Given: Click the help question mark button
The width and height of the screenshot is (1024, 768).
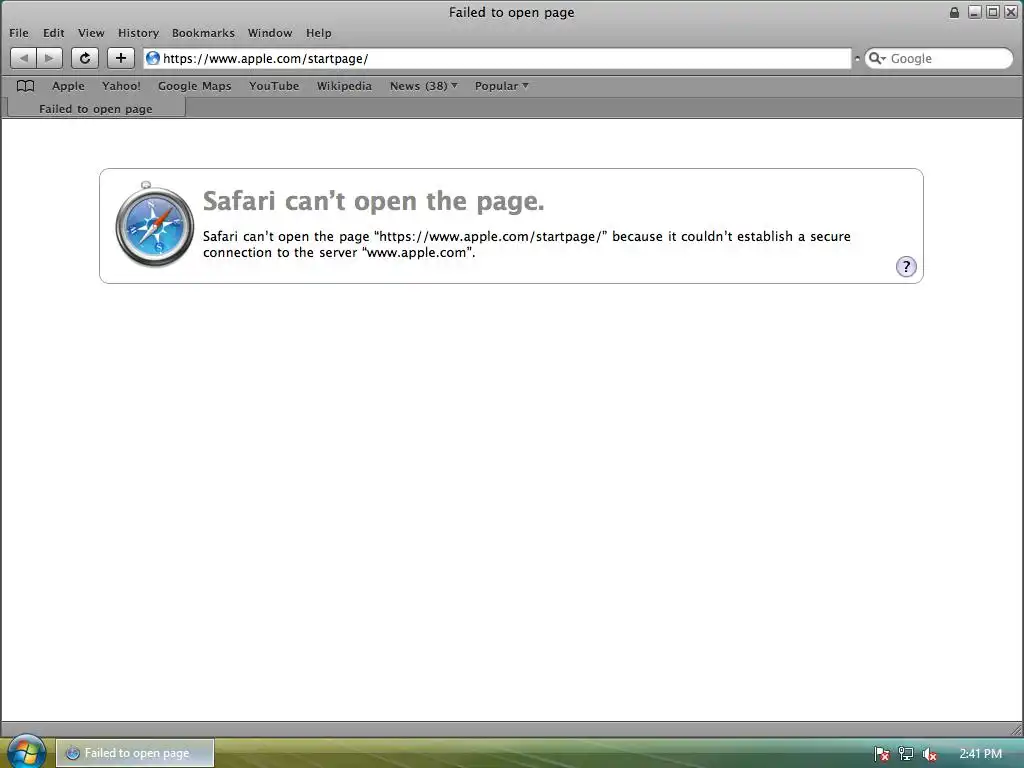Looking at the screenshot, I should [906, 266].
